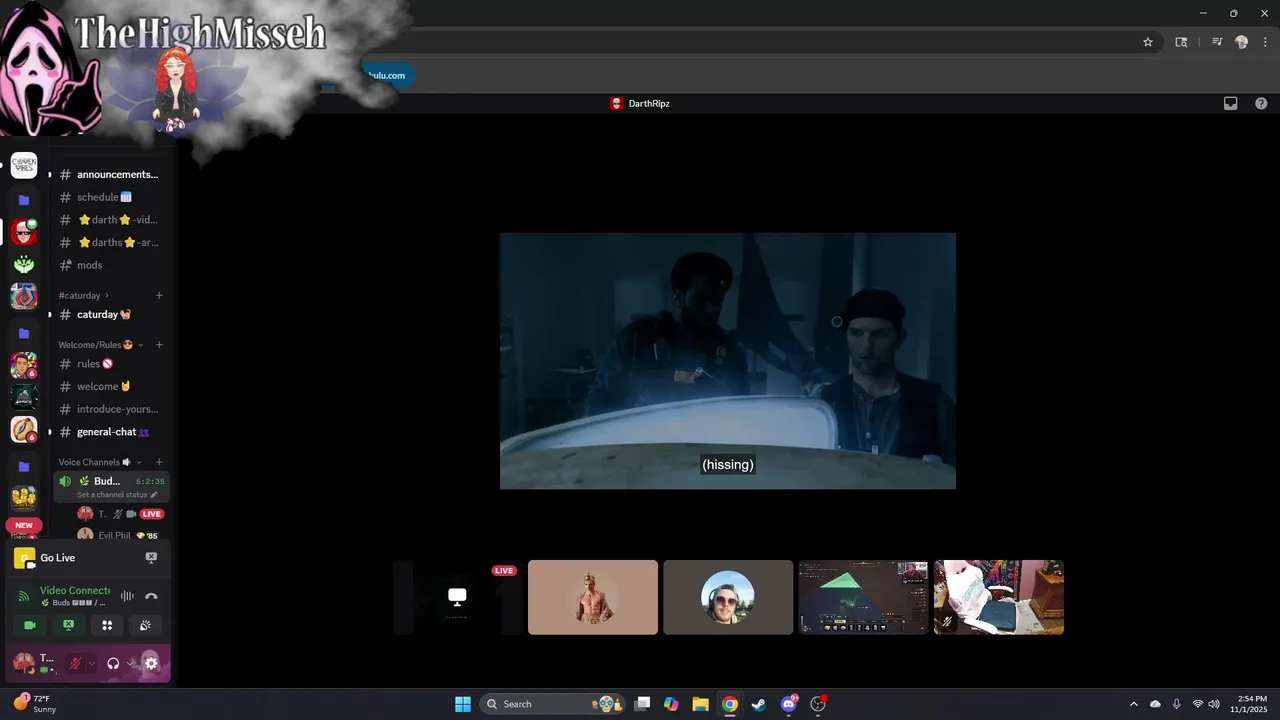This screenshot has height=720, width=1280.
Task: Add a channel to #caturday category
Action: click(x=159, y=295)
